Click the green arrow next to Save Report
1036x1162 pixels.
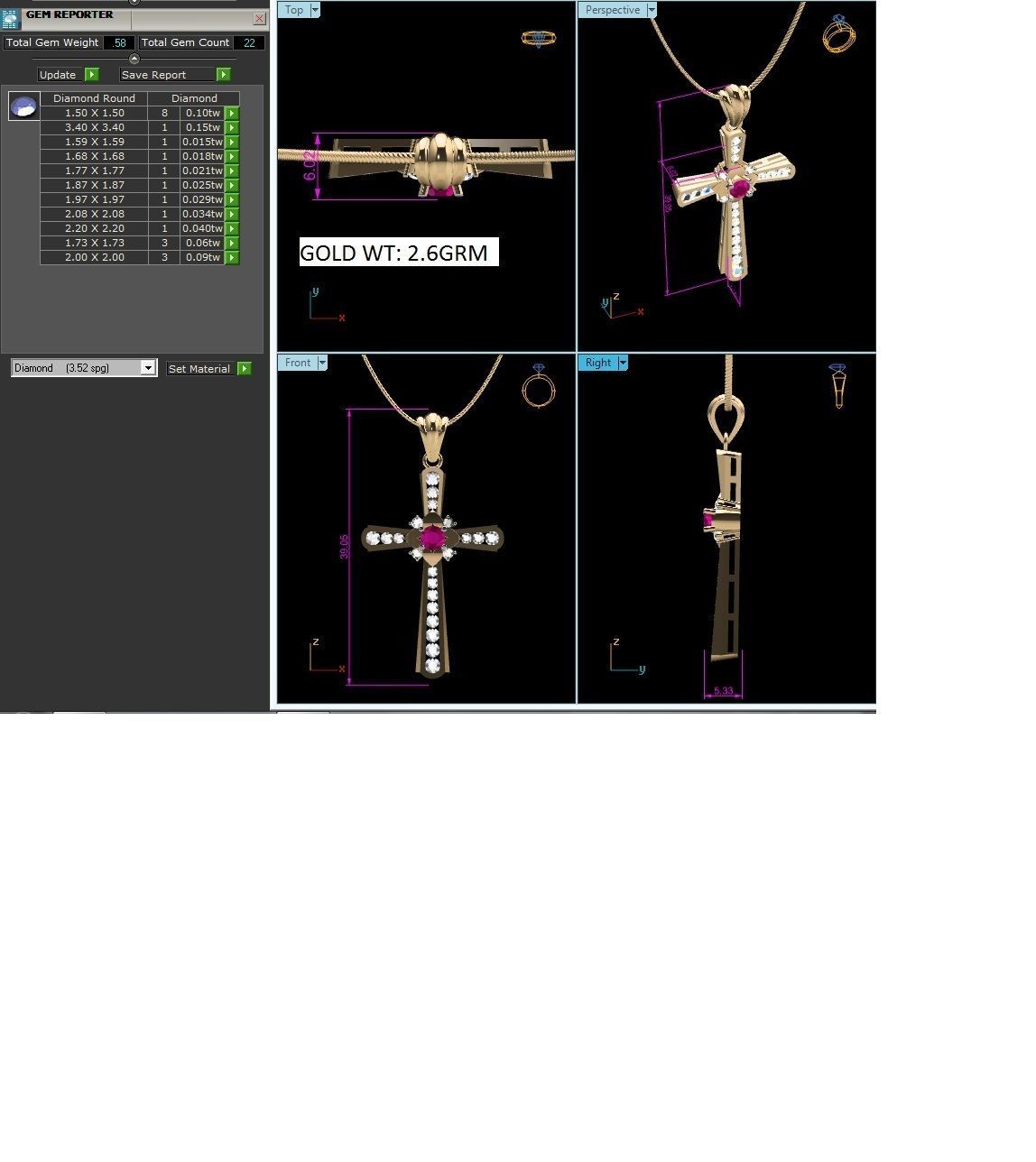pos(224,74)
